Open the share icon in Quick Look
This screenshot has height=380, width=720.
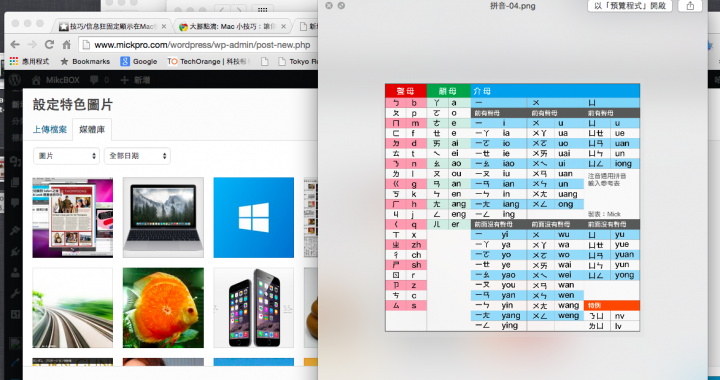pos(690,6)
